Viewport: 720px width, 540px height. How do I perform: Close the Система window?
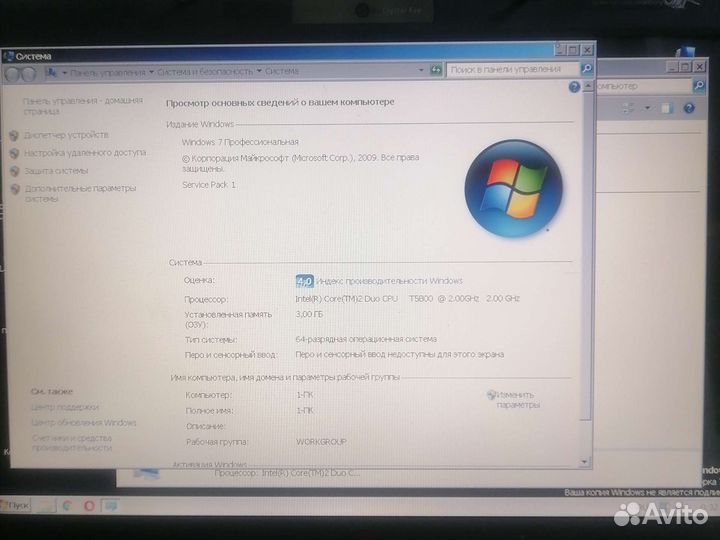tap(587, 49)
